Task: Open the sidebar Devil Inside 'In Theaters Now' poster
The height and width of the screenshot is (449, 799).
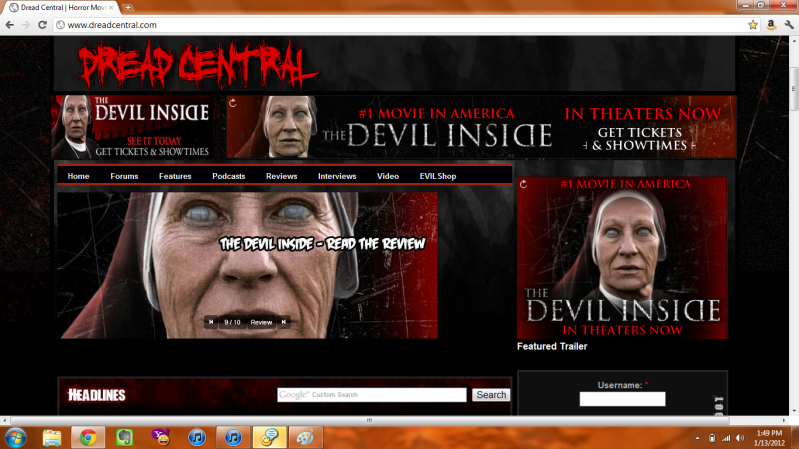Action: click(622, 258)
